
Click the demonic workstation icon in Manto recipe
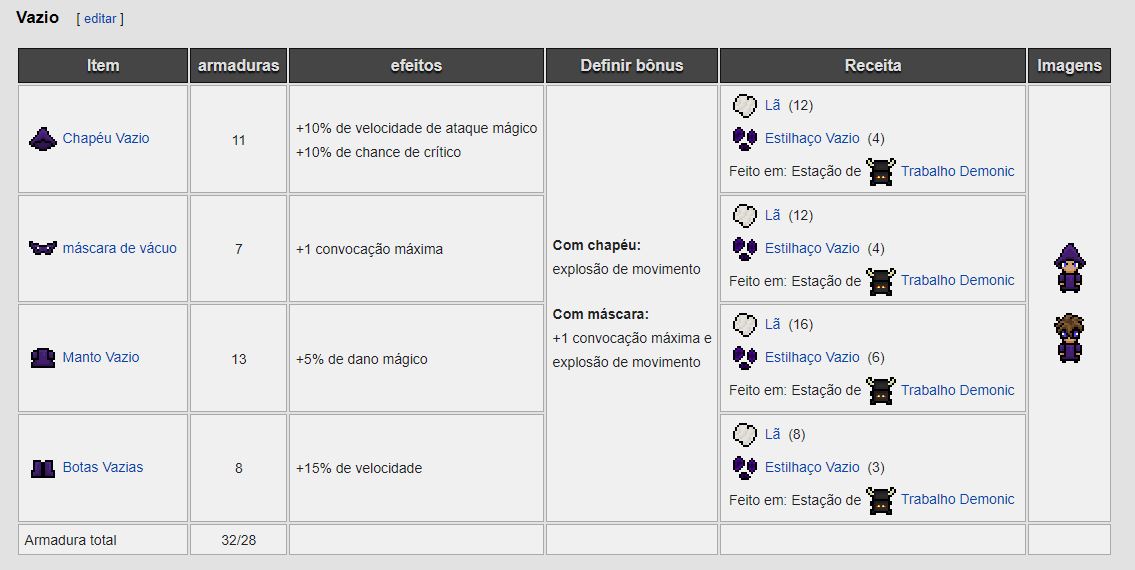click(x=880, y=390)
